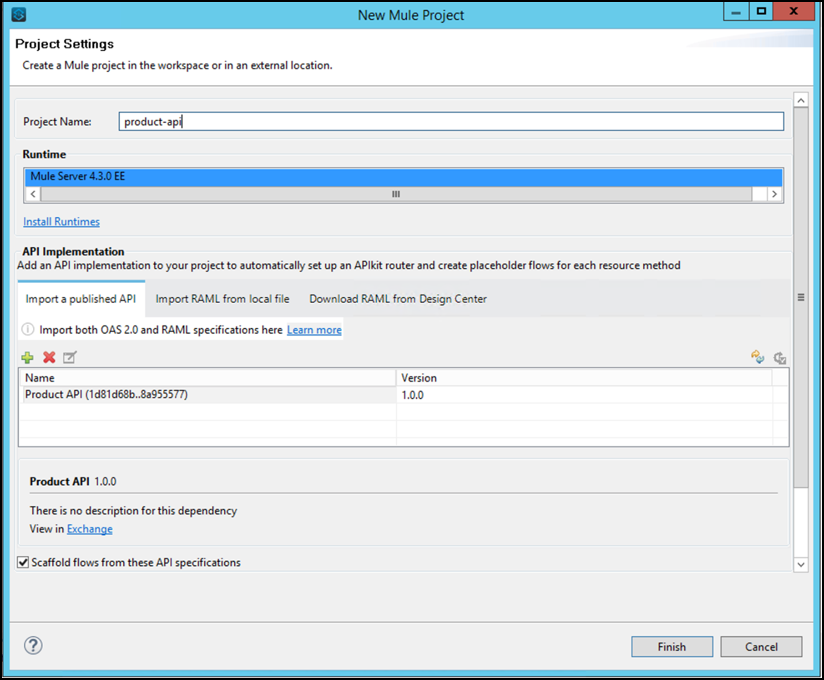Viewport: 824px width, 680px height.
Task: Open Import RAML from local file tab
Action: (222, 298)
